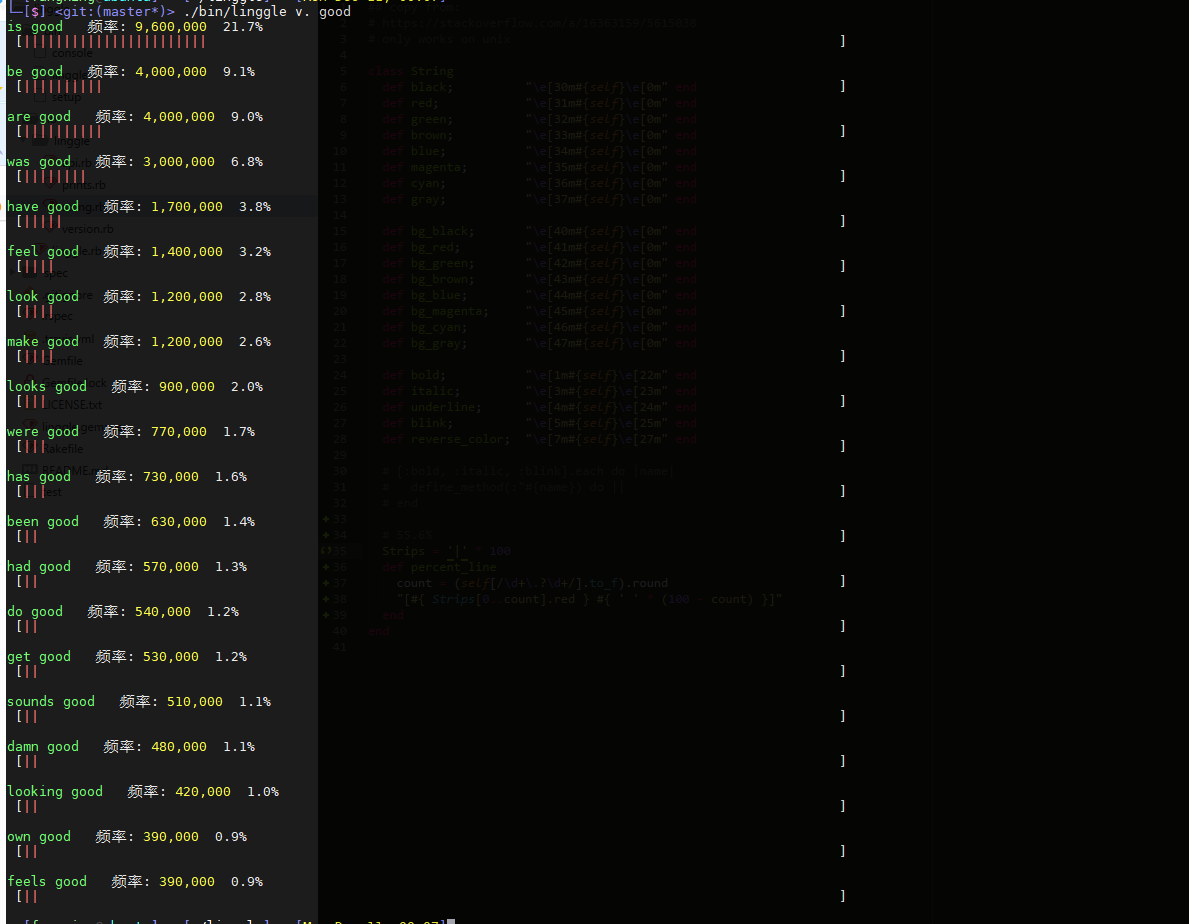1189x924 pixels.
Task: Click the percentage 9.0%
Action: [x=247, y=117]
